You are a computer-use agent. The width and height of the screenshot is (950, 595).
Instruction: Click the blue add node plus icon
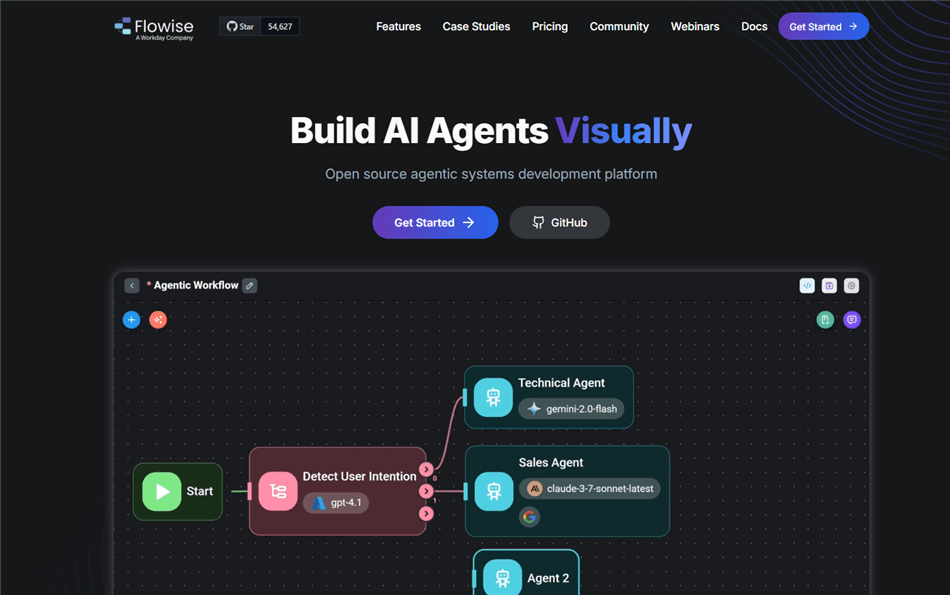click(x=131, y=319)
